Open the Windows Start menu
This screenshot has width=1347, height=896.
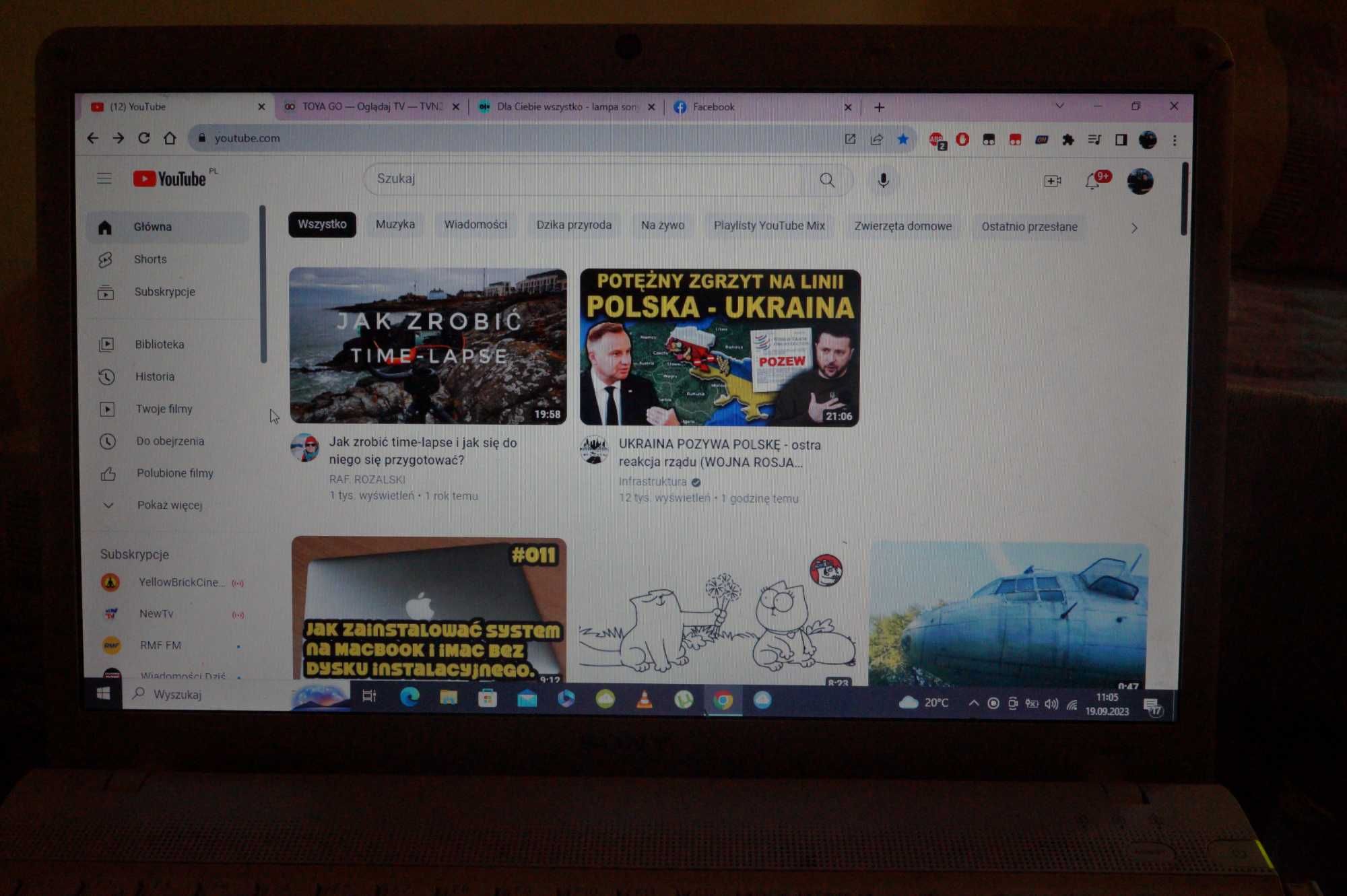(103, 693)
